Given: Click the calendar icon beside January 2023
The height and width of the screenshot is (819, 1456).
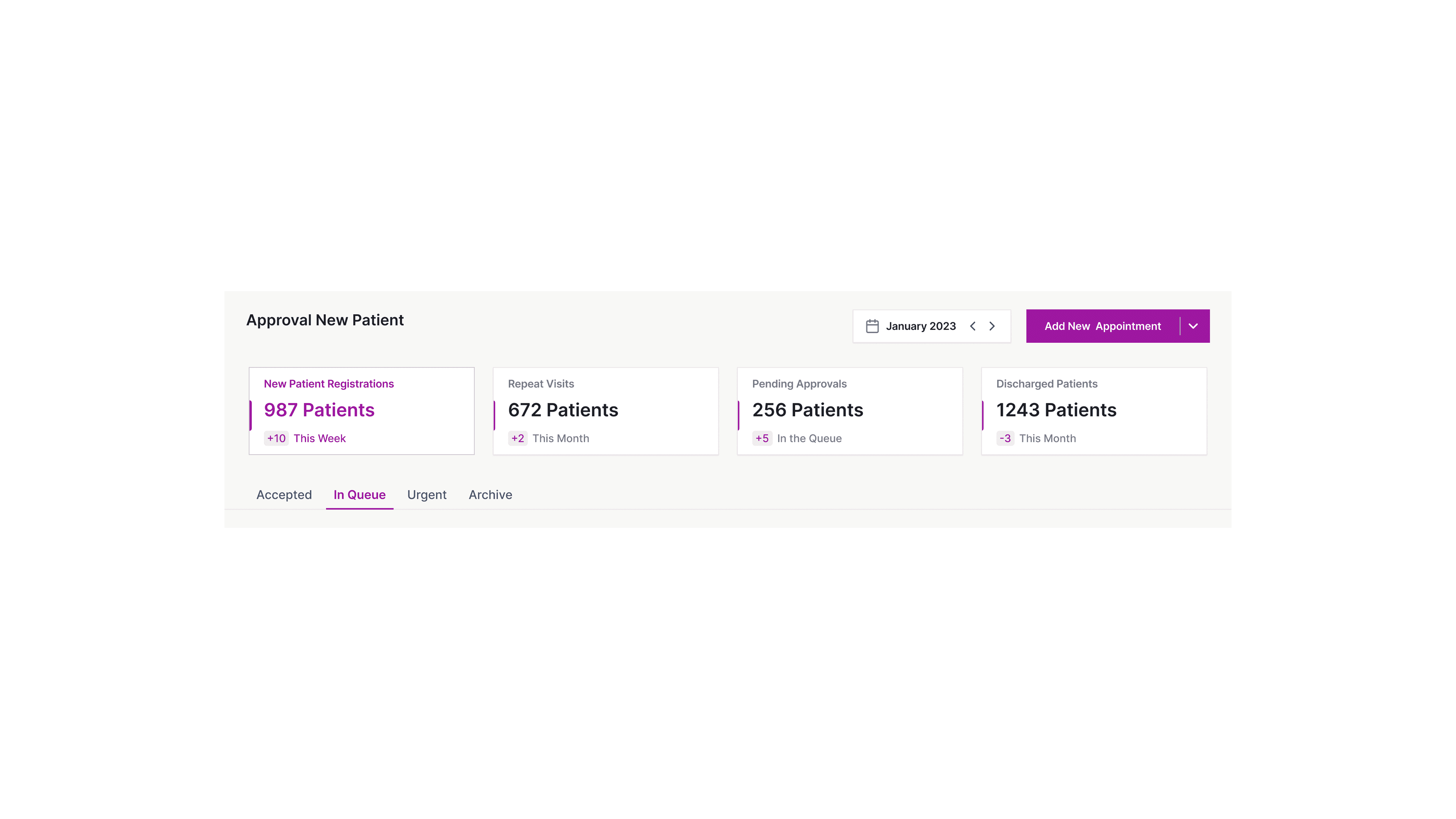Looking at the screenshot, I should (872, 326).
